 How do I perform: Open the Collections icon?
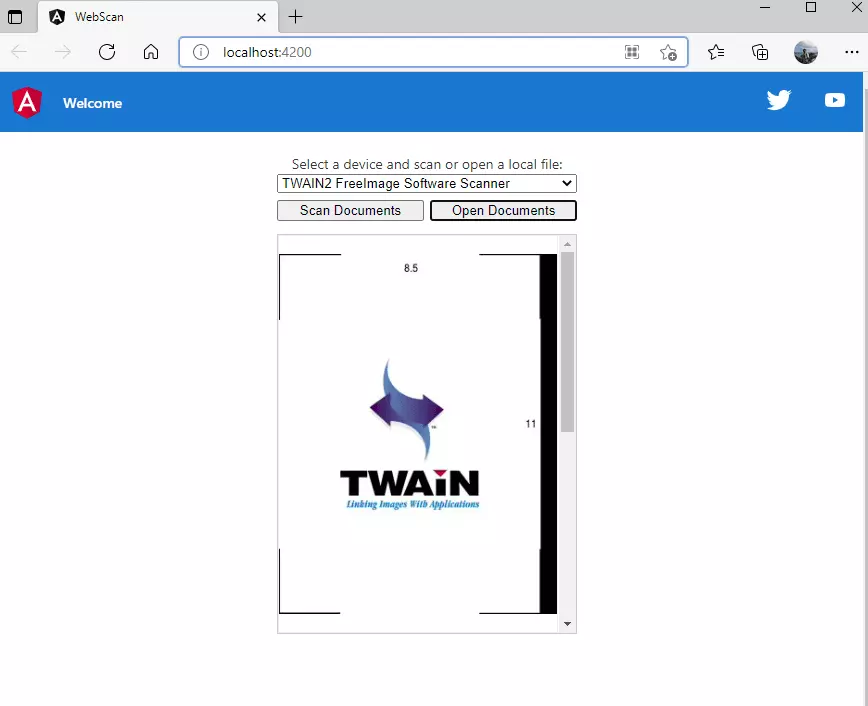tap(760, 52)
